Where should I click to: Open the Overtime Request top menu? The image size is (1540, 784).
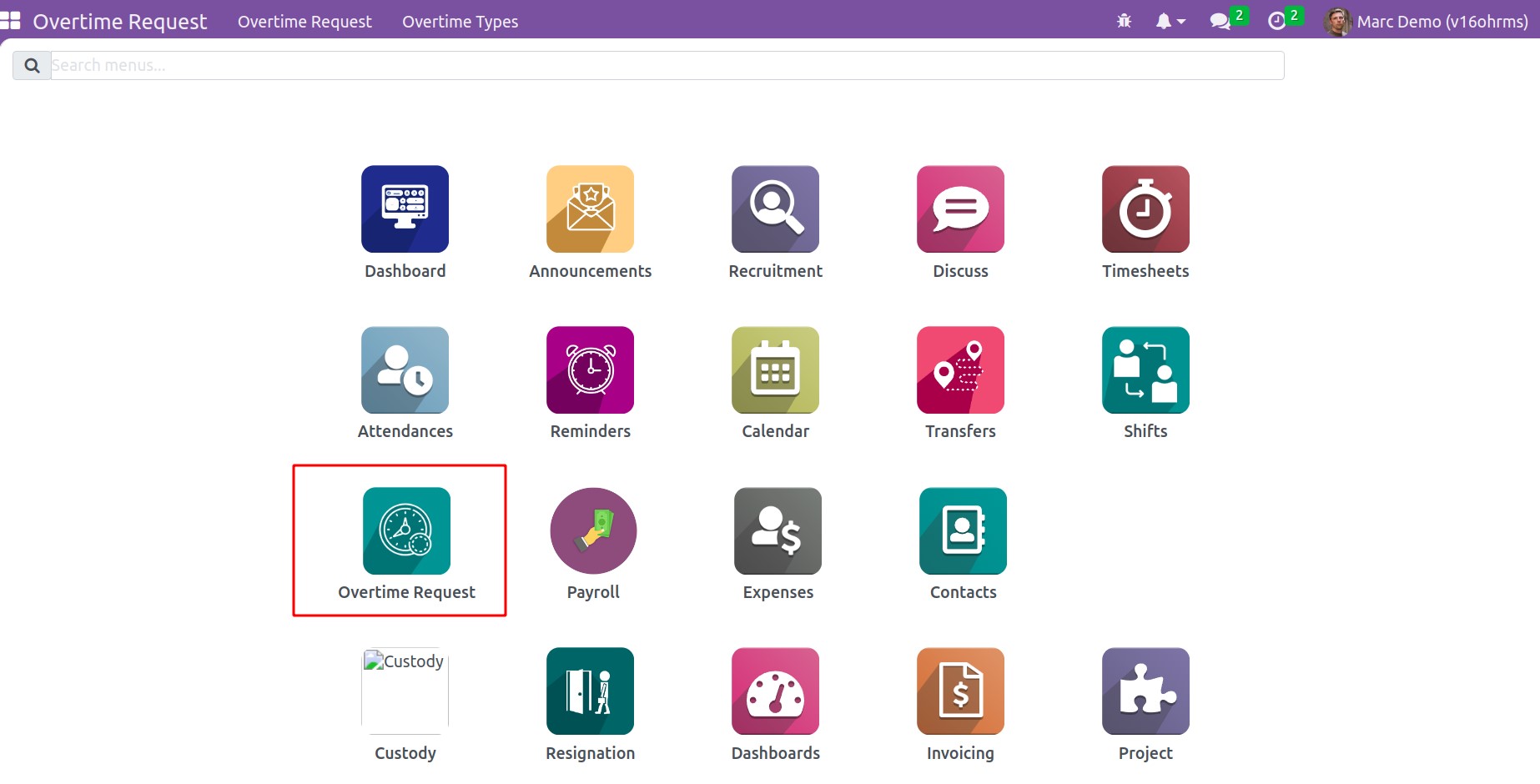304,22
